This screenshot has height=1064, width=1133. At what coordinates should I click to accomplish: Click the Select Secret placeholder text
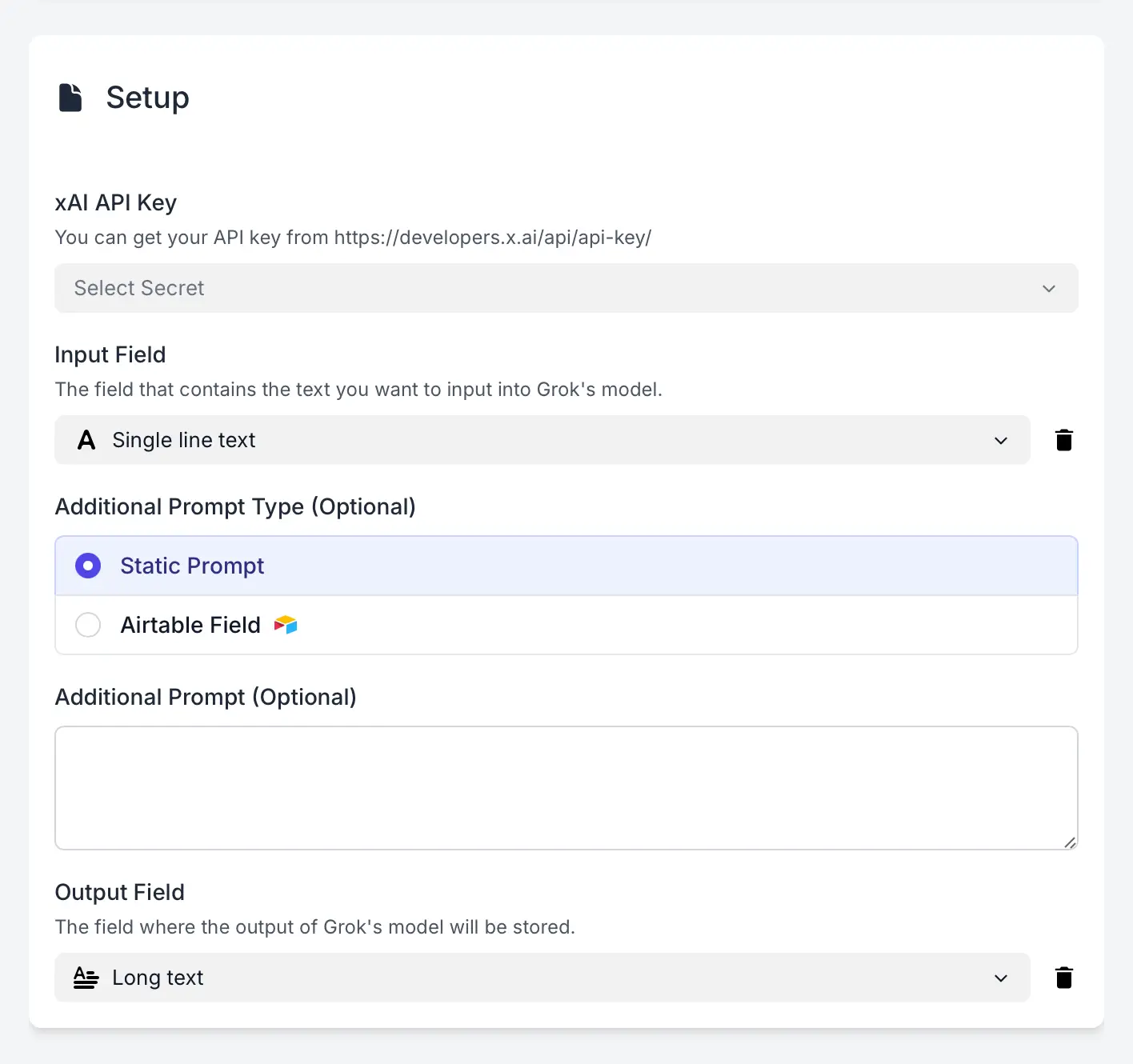point(139,288)
